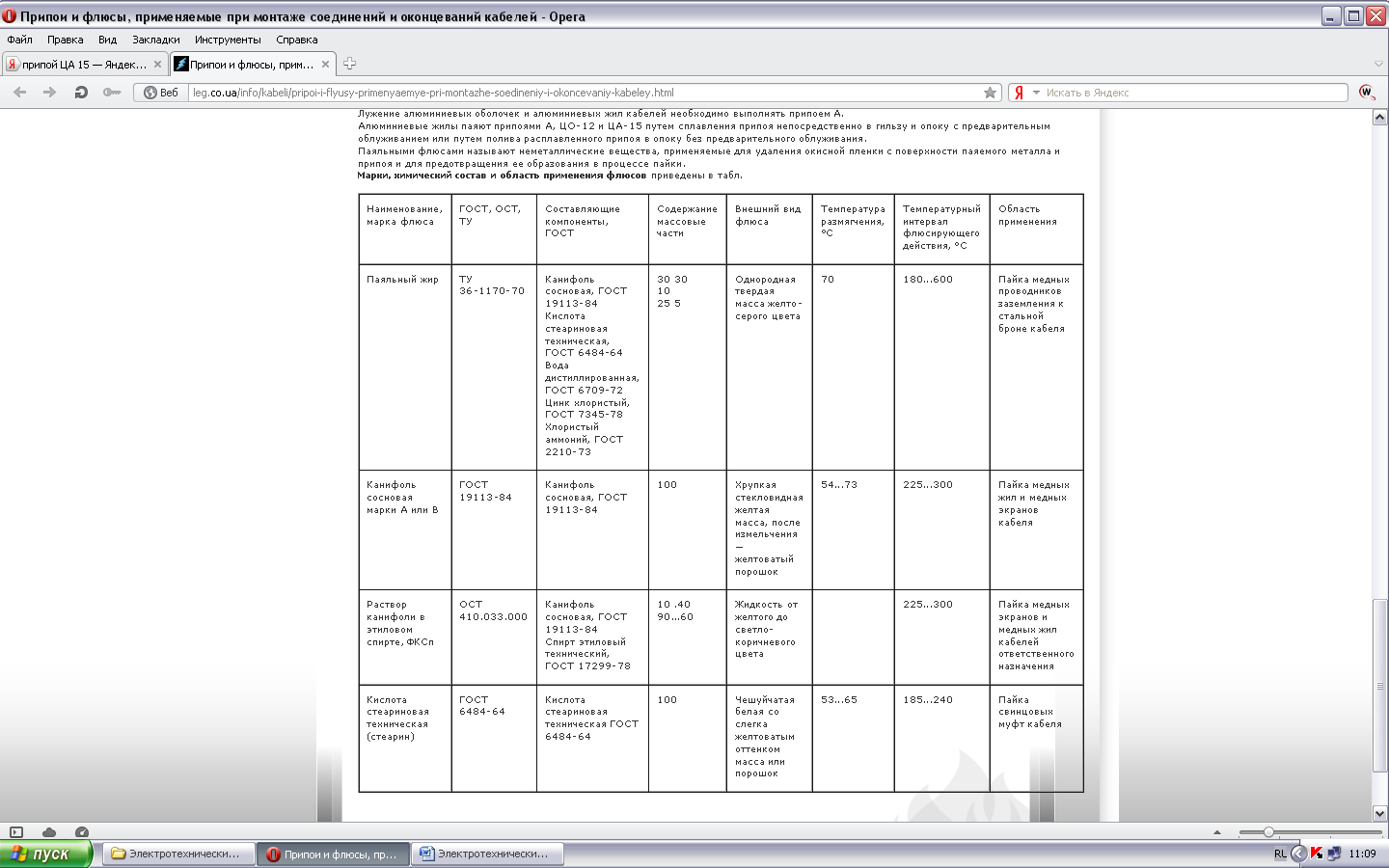Open Opera Link cloud icon
The height and width of the screenshot is (868, 1389).
pos(48,831)
